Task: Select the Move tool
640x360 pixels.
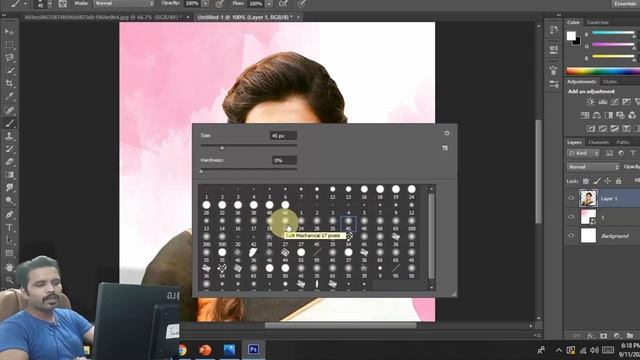Action: 9,31
